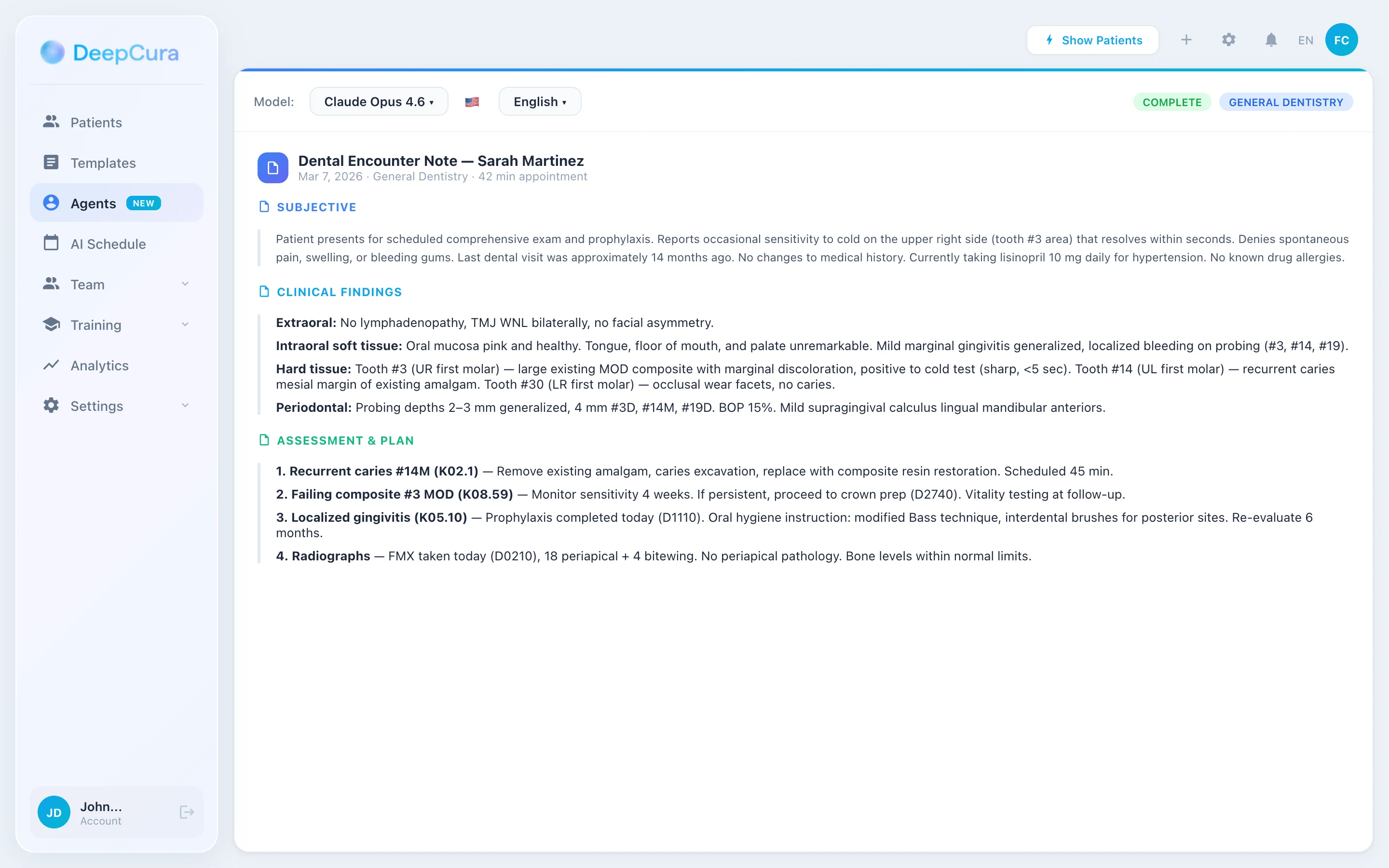Click the plus button in the top bar
1389x868 pixels.
click(1186, 40)
